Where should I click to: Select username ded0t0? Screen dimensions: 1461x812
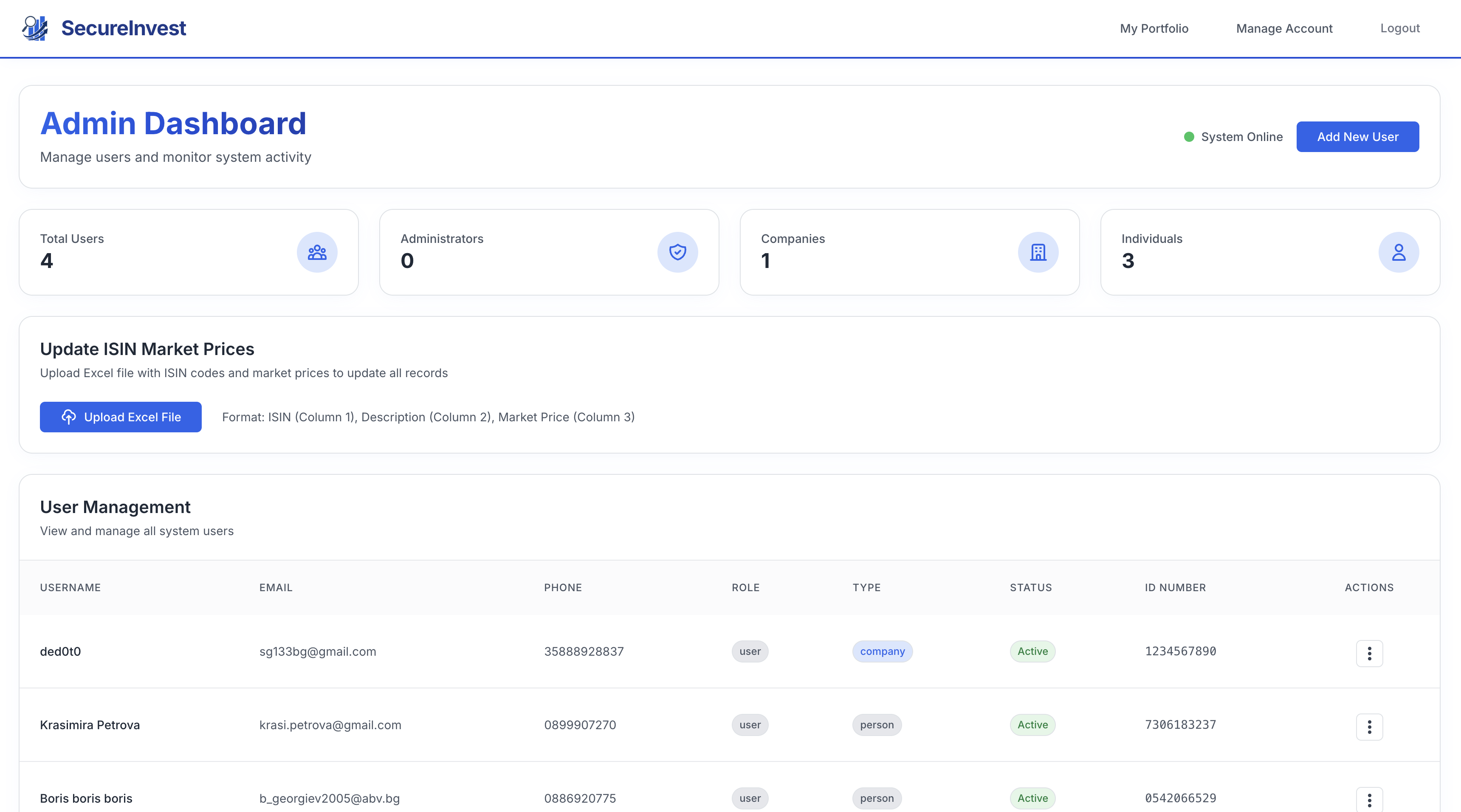point(60,651)
